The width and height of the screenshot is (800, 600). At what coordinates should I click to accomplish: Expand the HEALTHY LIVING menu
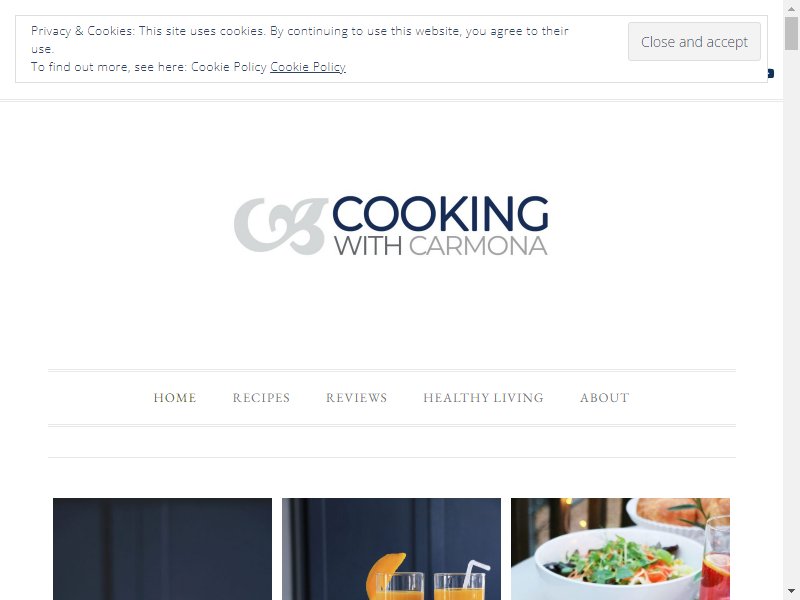pos(484,398)
